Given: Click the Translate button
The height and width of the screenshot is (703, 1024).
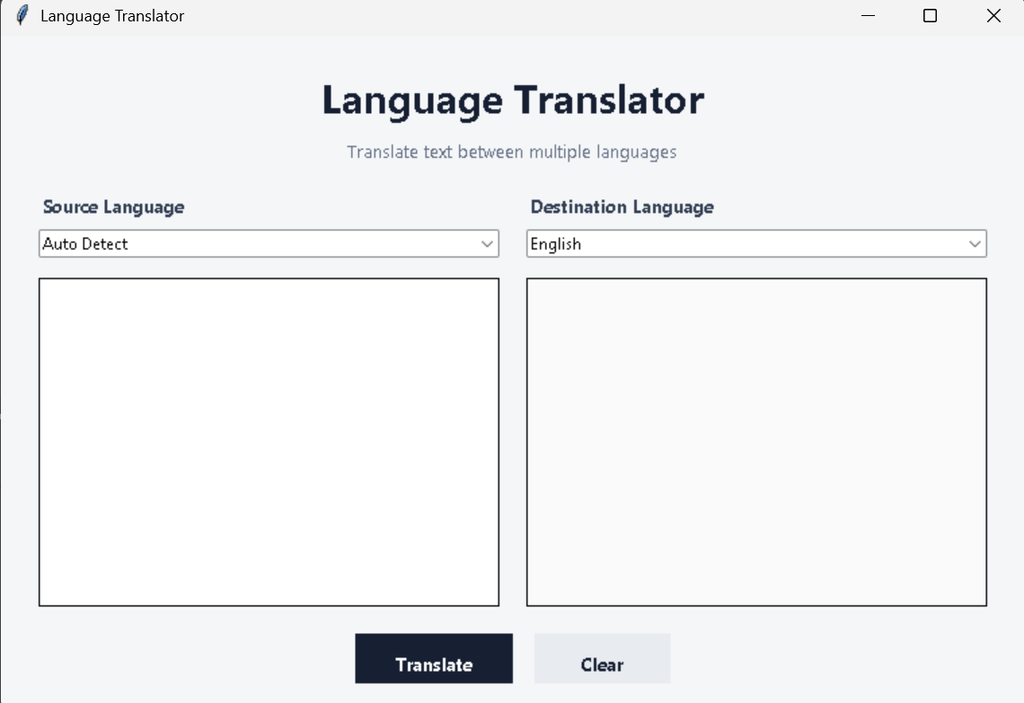Looking at the screenshot, I should coord(434,659).
